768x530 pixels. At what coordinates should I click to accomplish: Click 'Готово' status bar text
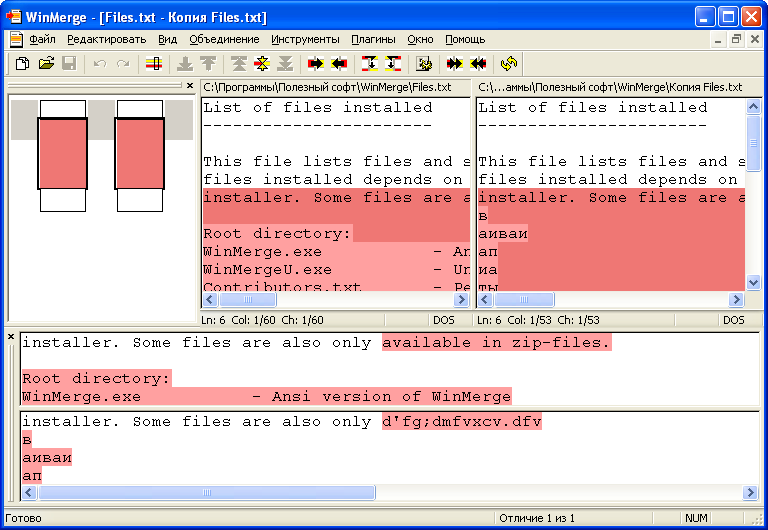(x=23, y=518)
